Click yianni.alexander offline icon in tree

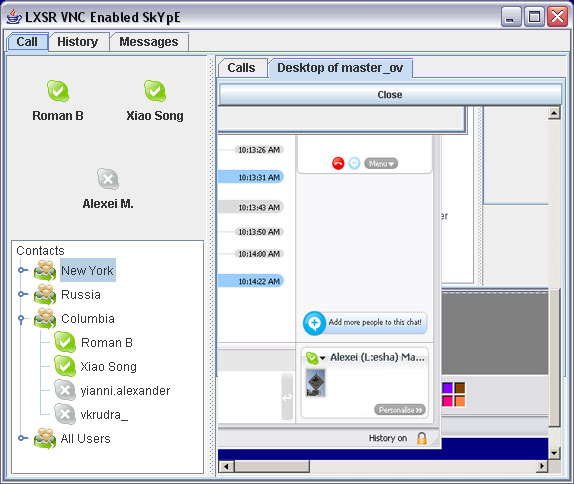(65, 390)
